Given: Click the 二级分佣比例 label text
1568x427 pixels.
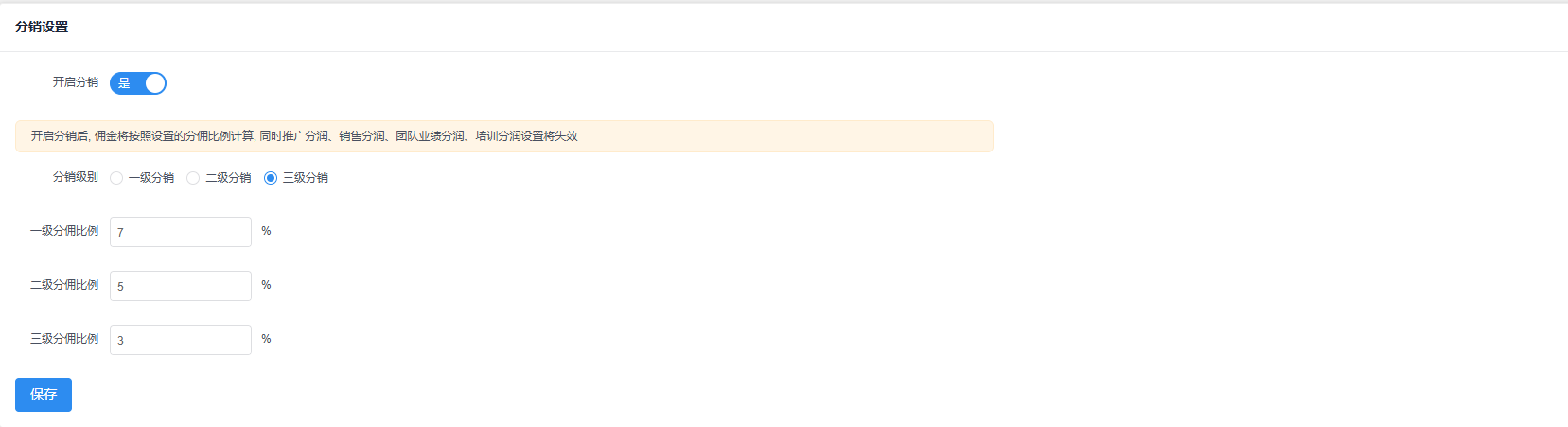Looking at the screenshot, I should tap(63, 285).
